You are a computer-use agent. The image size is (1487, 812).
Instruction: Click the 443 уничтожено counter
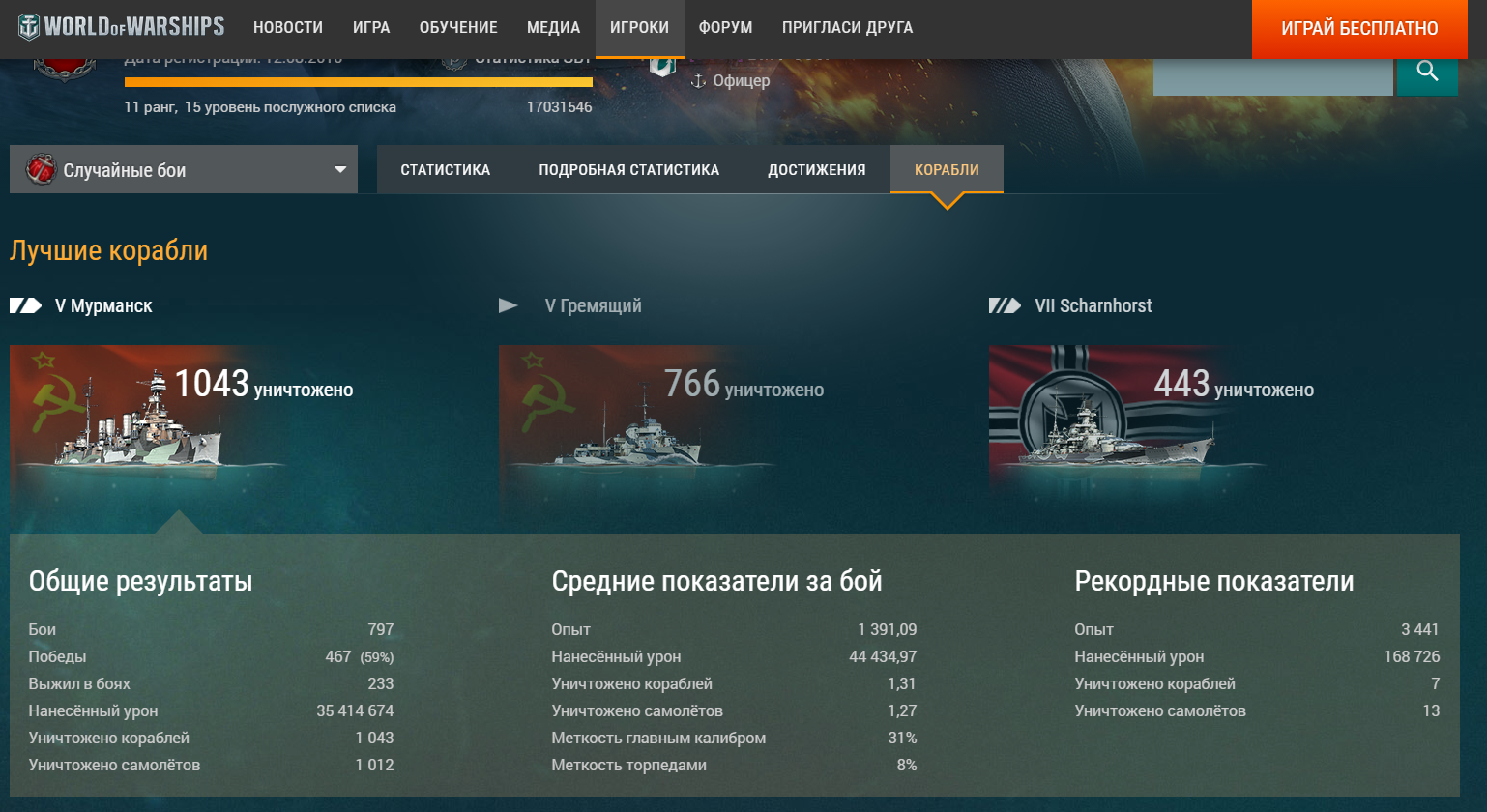[x=1234, y=384]
